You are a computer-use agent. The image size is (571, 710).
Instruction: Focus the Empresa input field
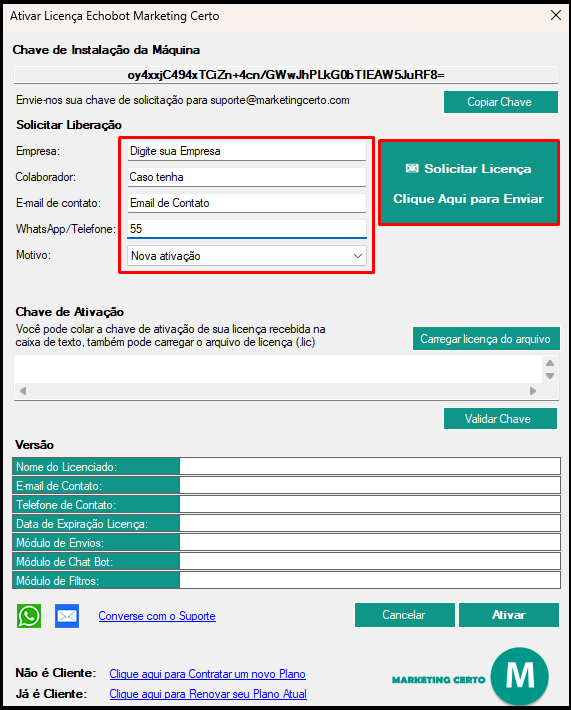click(247, 151)
